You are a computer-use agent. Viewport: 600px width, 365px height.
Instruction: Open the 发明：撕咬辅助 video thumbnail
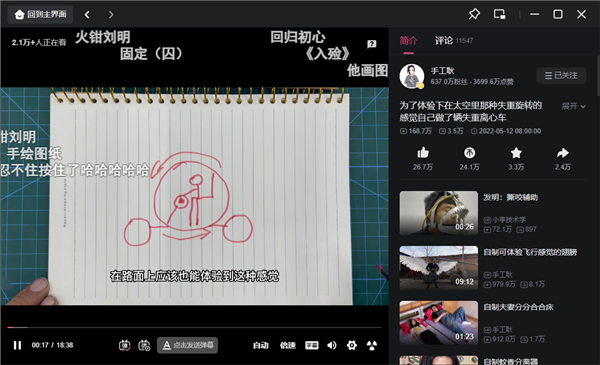[x=439, y=213]
